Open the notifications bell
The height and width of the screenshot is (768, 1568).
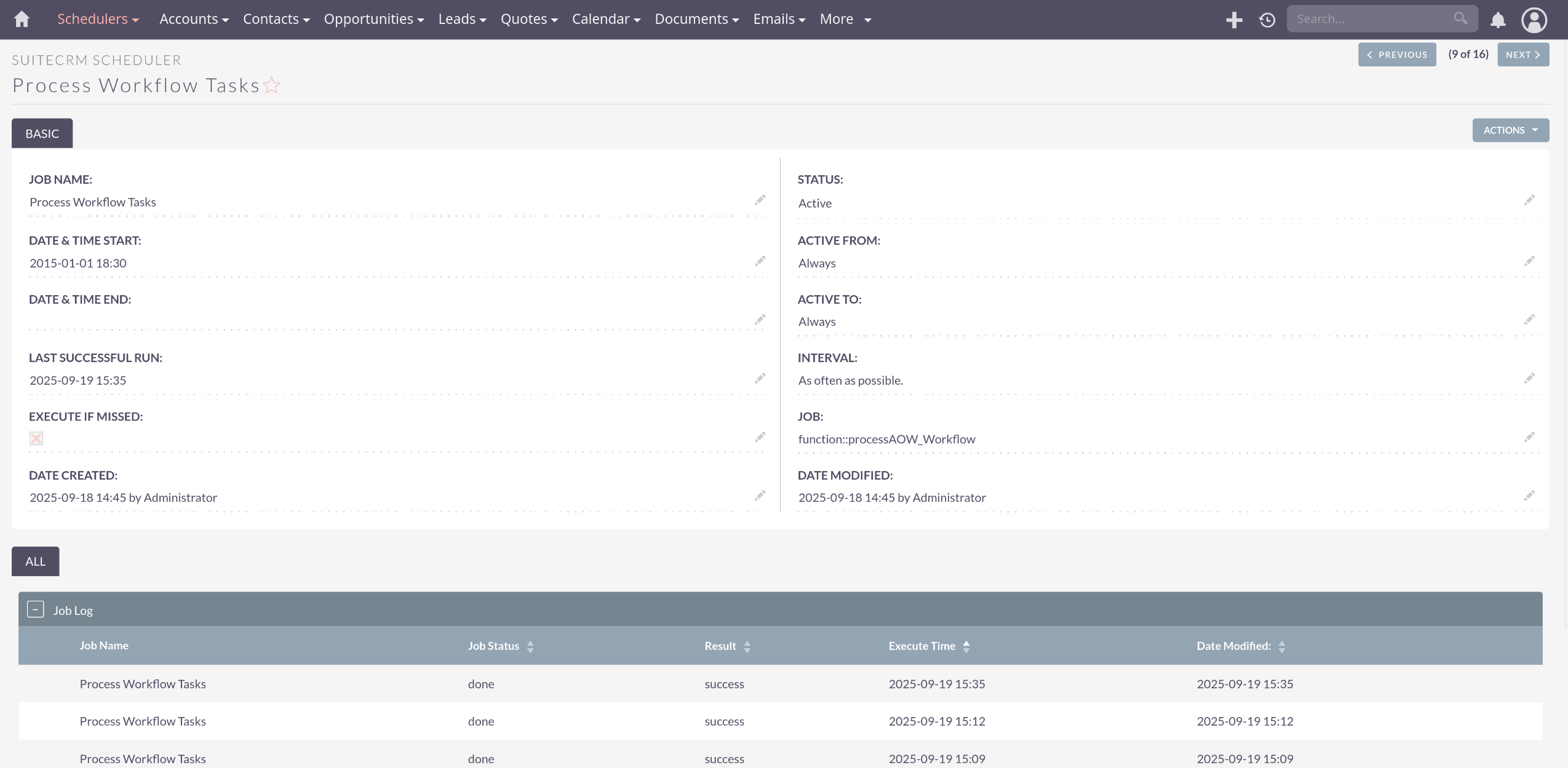click(x=1498, y=20)
